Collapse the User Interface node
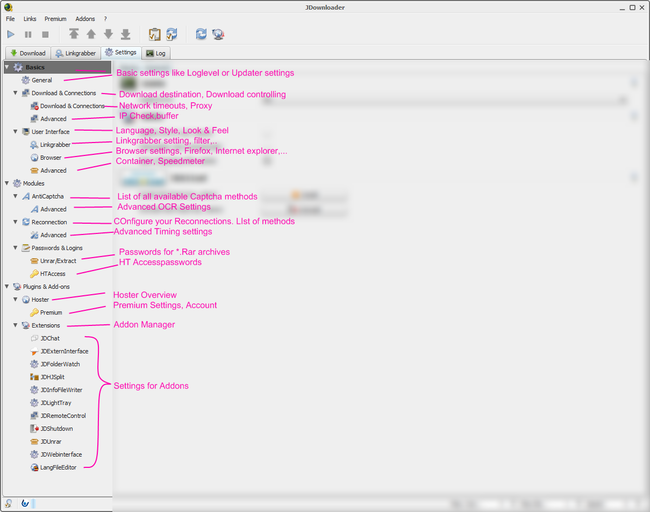The width and height of the screenshot is (650, 512). pyautogui.click(x=15, y=131)
